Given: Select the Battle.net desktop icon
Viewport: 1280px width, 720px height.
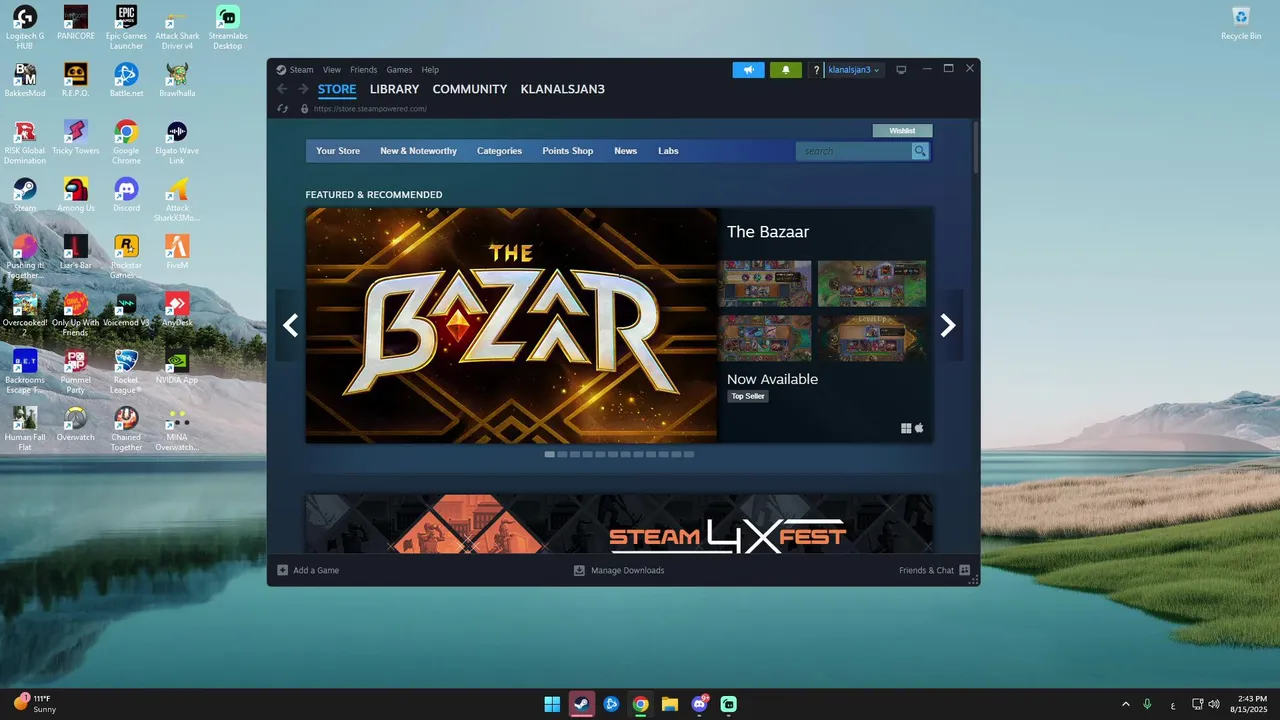Looking at the screenshot, I should (126, 80).
